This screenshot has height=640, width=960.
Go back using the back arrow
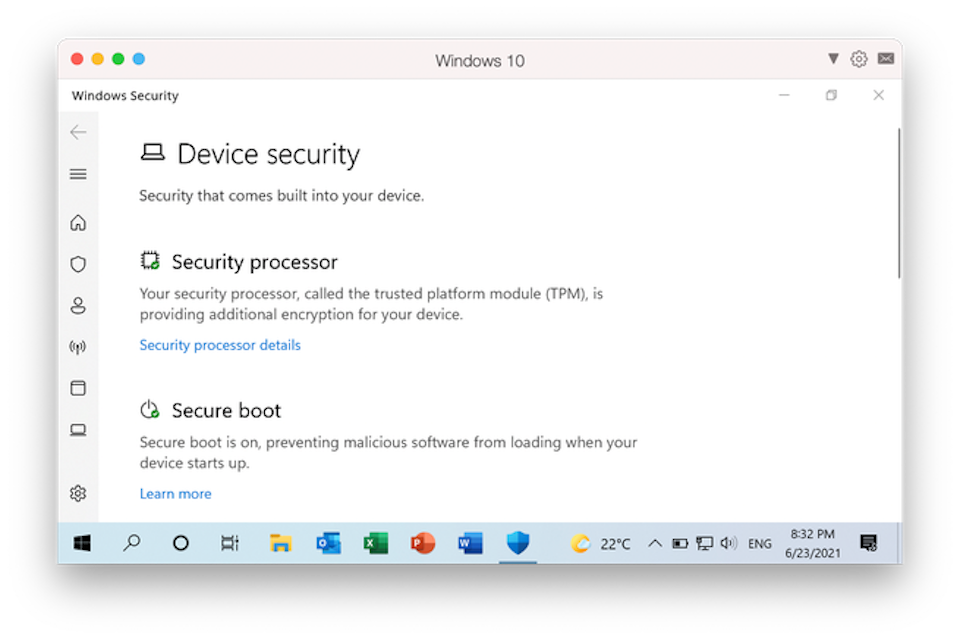(78, 132)
